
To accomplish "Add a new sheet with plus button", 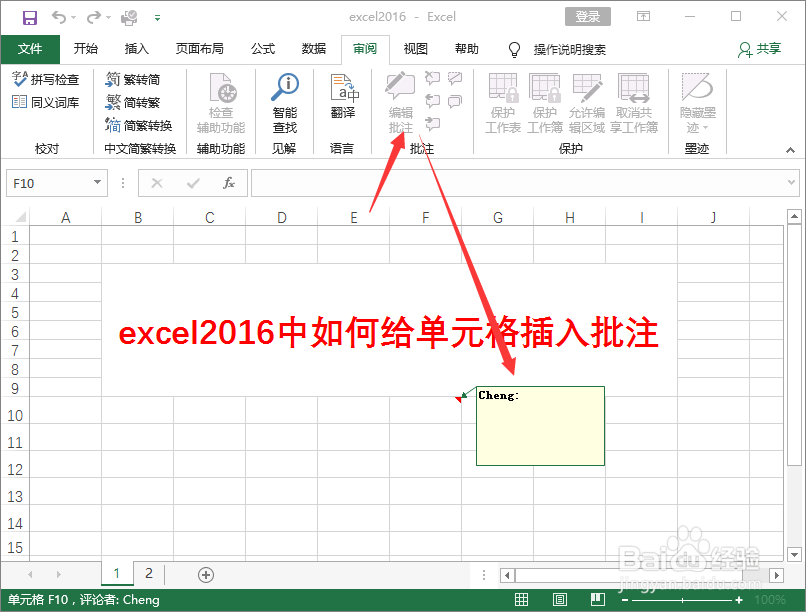I will 206,574.
